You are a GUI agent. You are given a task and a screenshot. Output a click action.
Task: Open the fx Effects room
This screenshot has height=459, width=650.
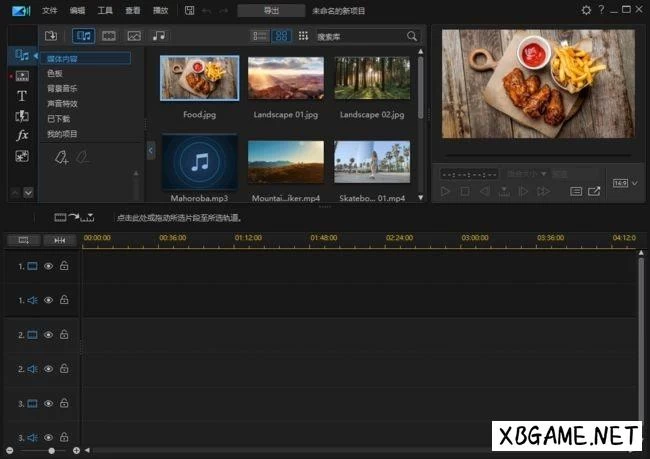pyautogui.click(x=21, y=135)
